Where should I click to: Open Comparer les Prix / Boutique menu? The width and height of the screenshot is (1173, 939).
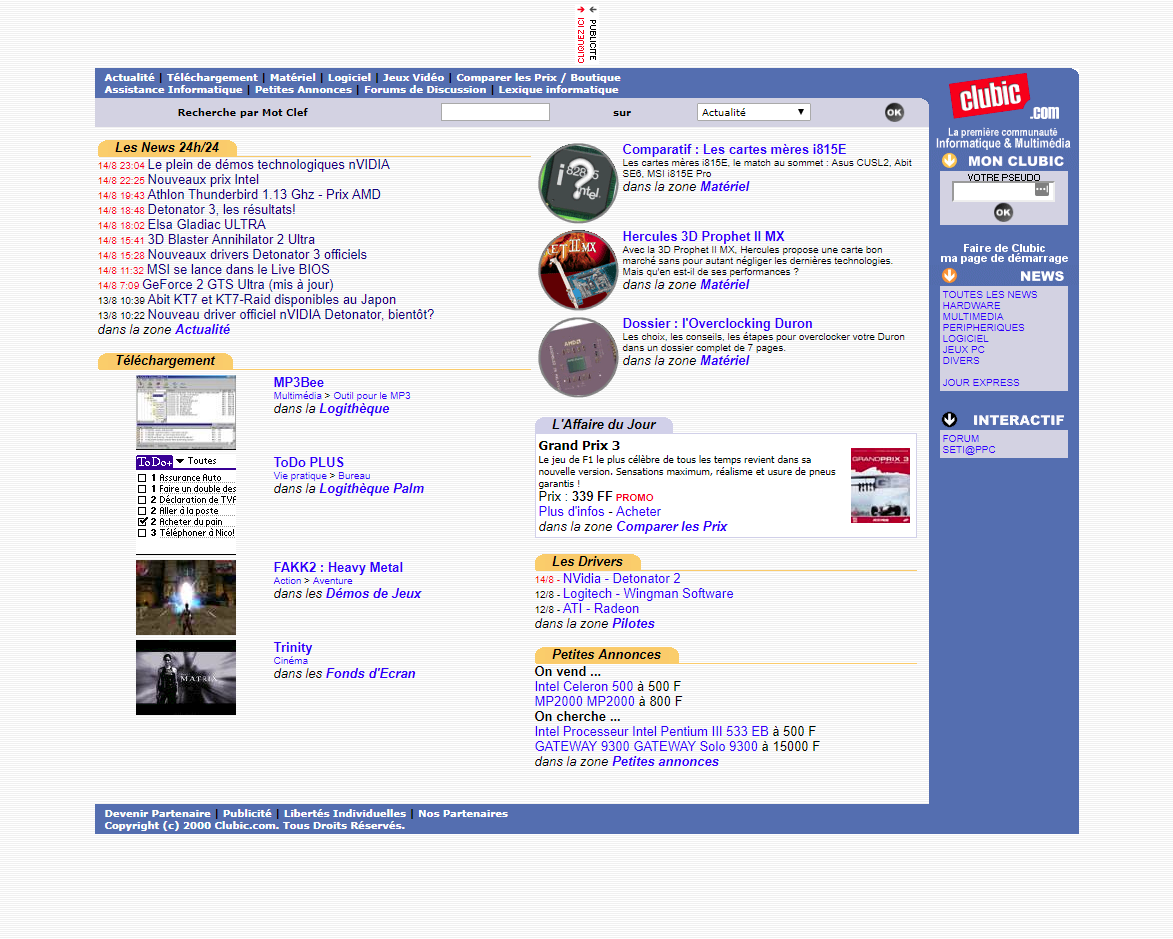click(538, 77)
